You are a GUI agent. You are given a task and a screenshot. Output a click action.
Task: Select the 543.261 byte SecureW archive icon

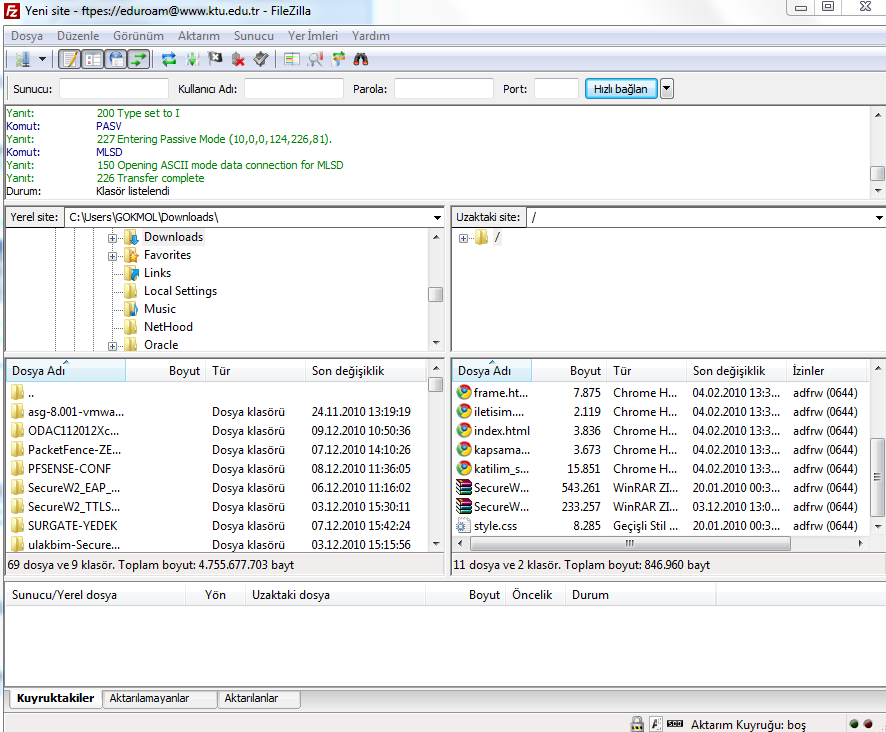point(464,487)
